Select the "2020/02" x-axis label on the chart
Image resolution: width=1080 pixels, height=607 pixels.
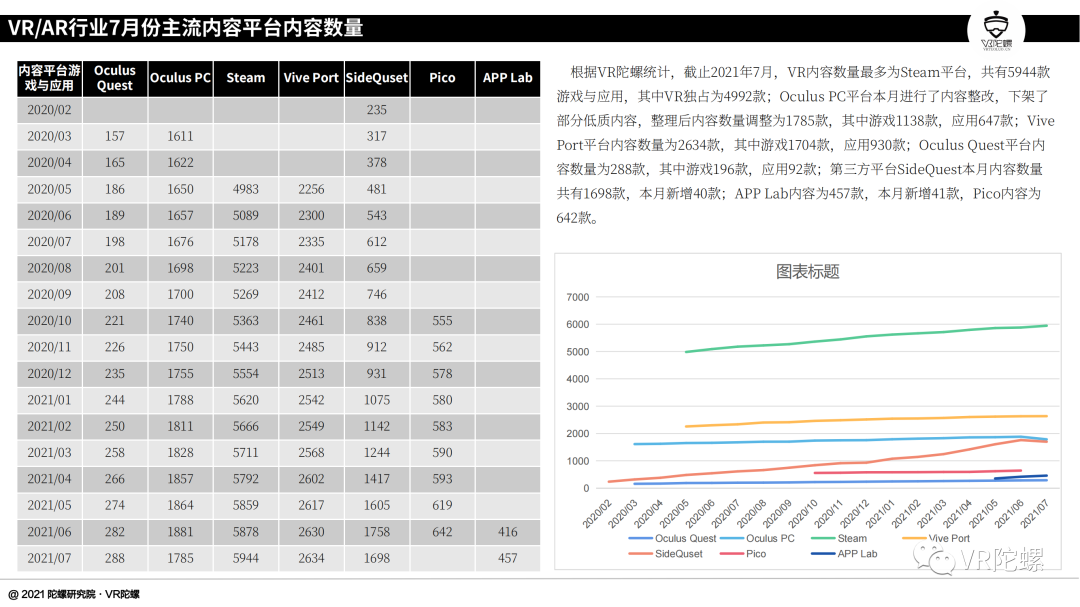coord(596,514)
